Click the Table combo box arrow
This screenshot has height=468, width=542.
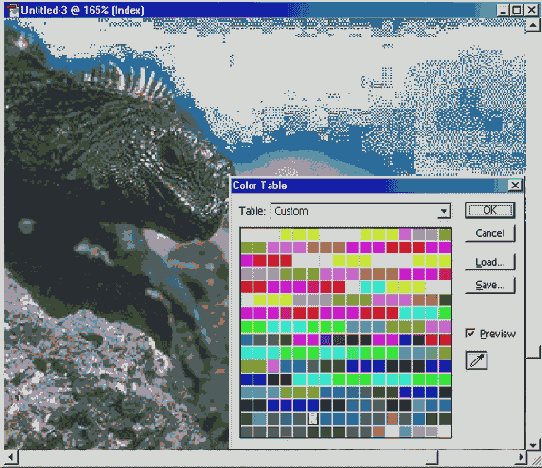(443, 211)
